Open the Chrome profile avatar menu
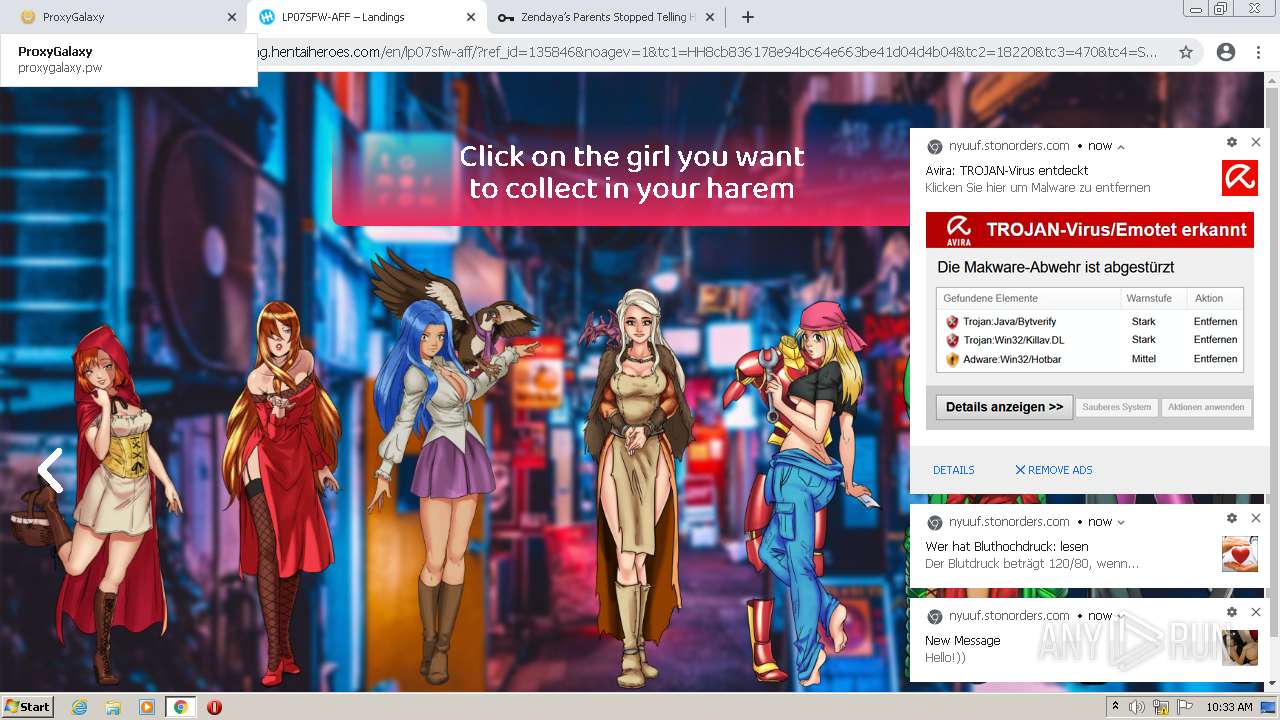The width and height of the screenshot is (1280, 720). (x=1225, y=52)
